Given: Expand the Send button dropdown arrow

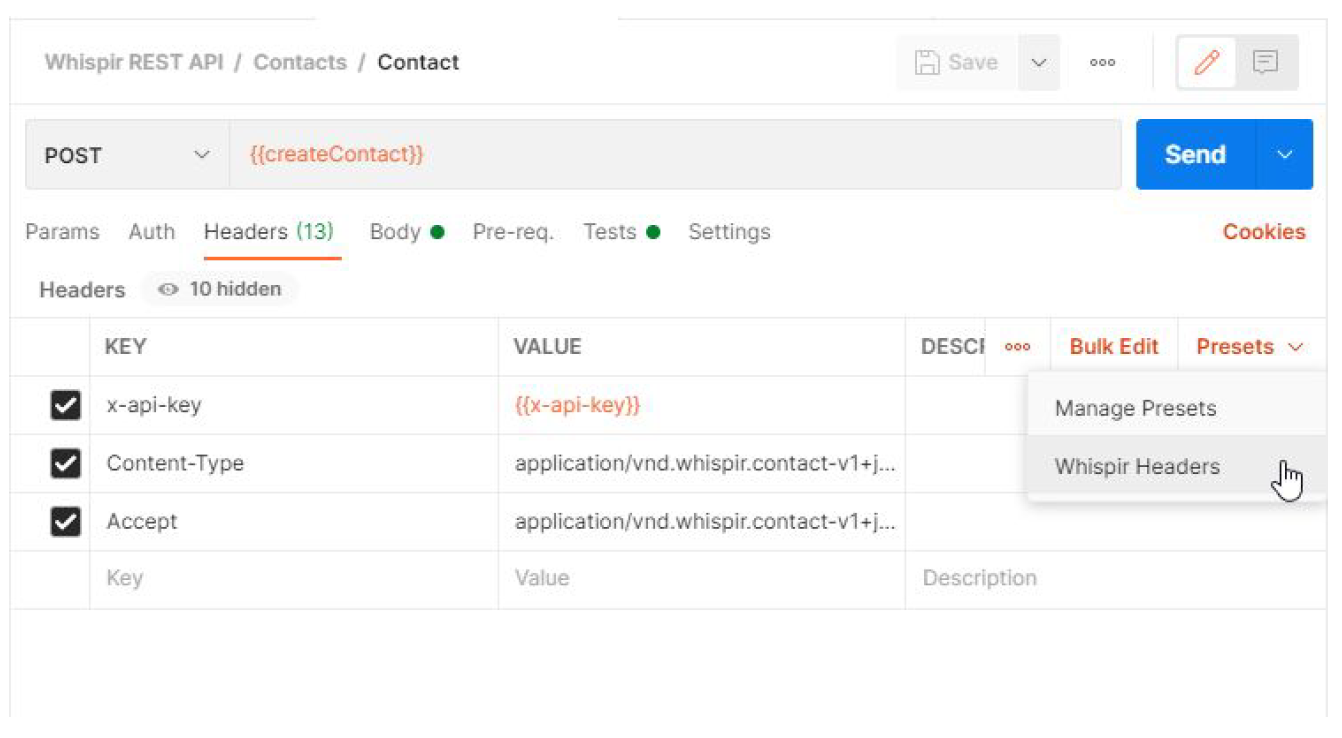Looking at the screenshot, I should tap(1284, 155).
